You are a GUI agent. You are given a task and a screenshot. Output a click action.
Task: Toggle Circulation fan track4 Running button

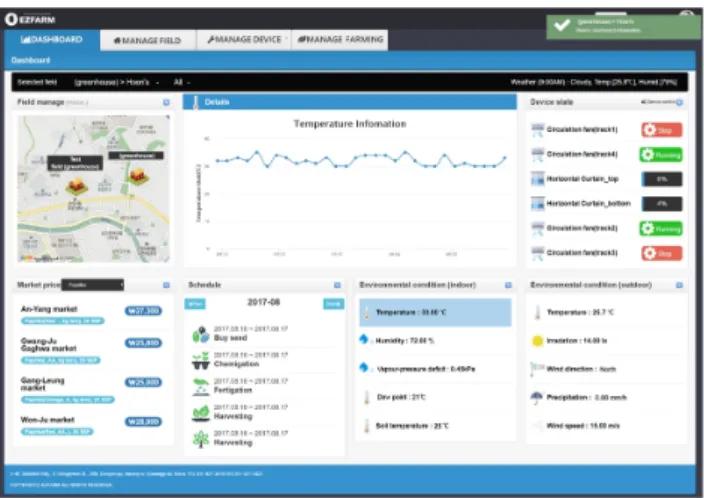[661, 155]
